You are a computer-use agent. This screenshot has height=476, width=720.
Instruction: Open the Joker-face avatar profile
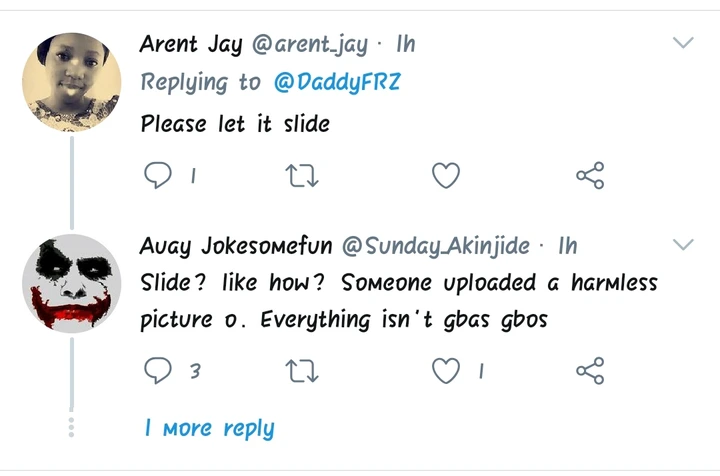71,283
